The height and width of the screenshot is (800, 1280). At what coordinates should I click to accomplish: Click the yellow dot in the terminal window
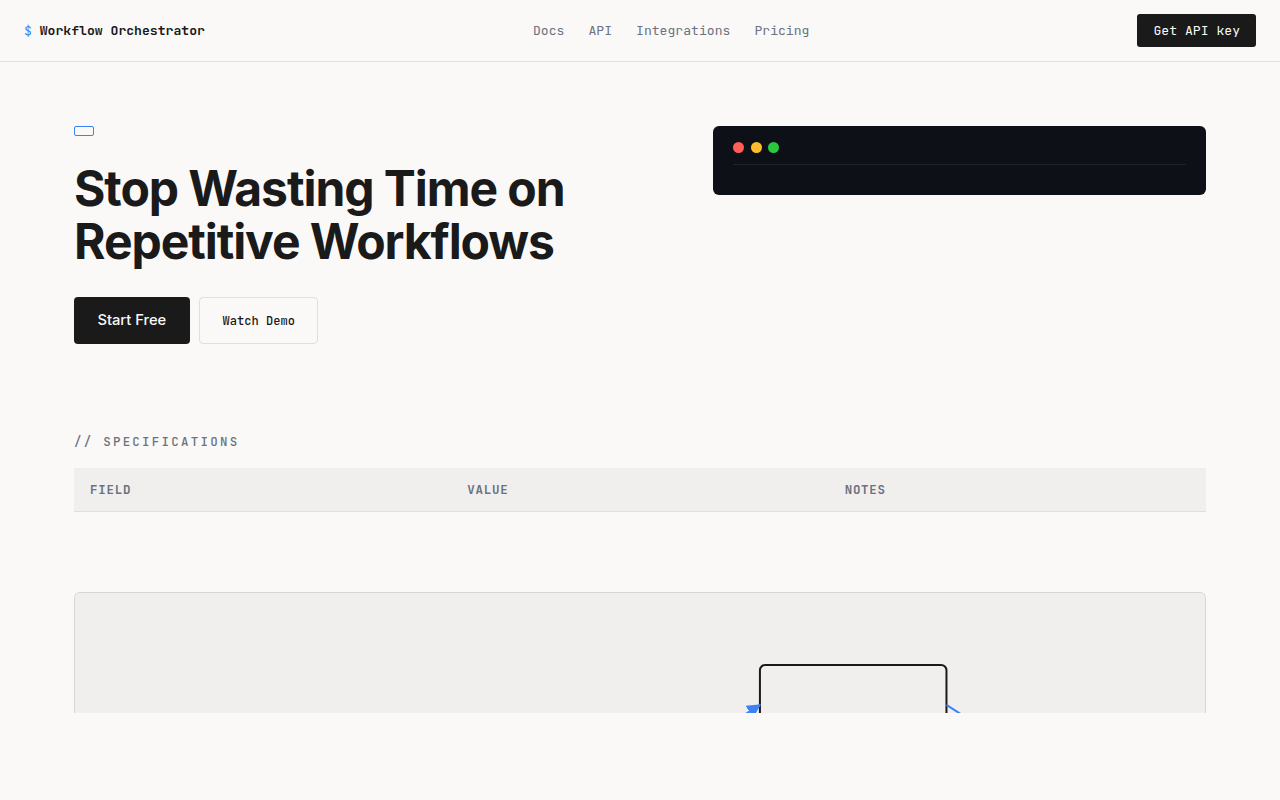756,148
